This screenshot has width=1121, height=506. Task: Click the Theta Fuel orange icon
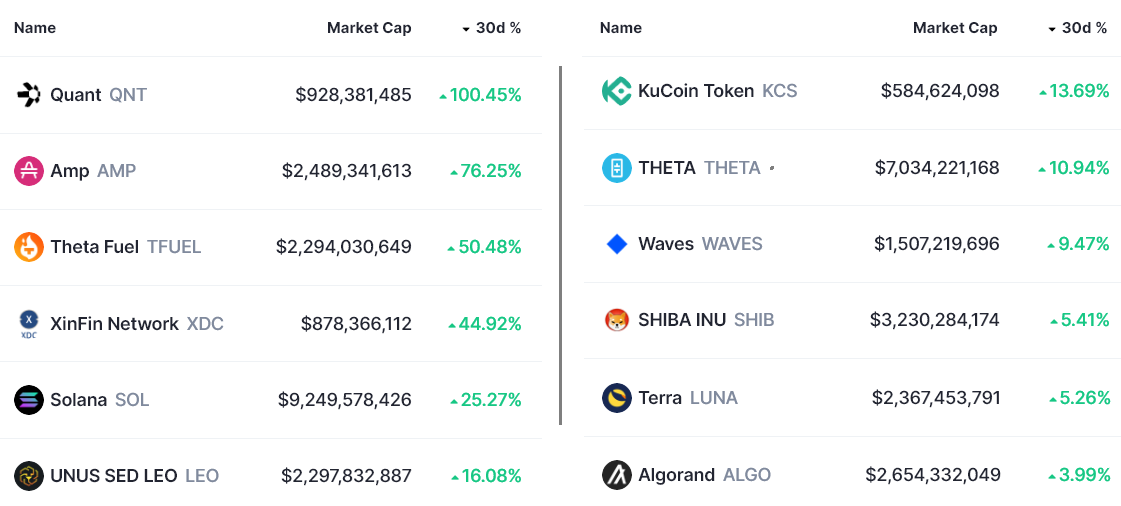coord(29,247)
